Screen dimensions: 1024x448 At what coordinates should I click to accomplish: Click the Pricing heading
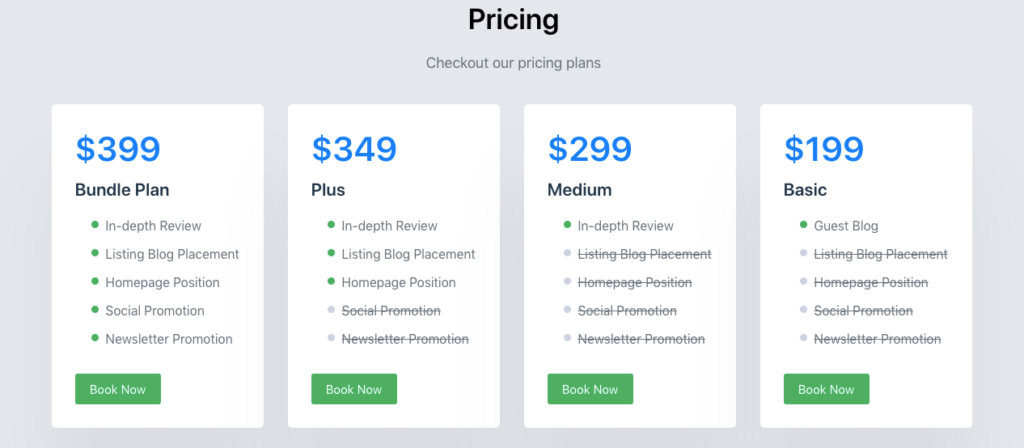(513, 20)
